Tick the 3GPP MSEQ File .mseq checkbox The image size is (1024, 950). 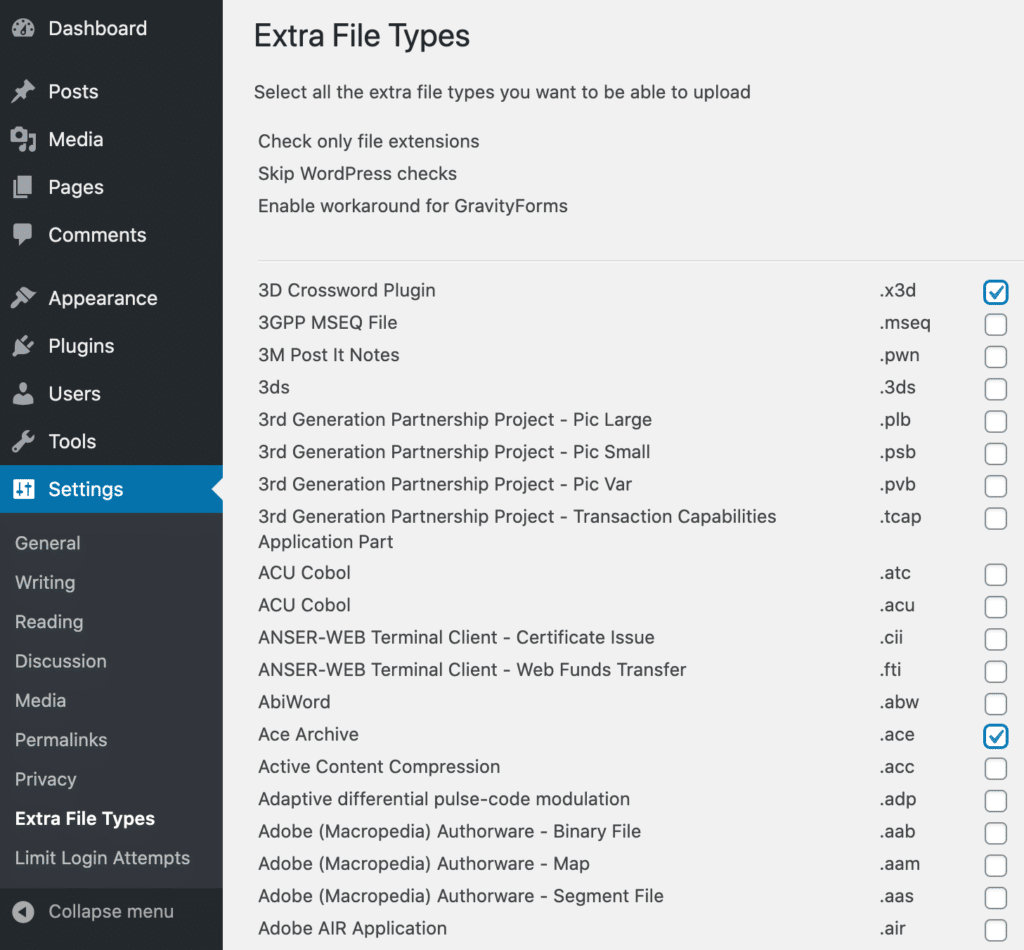pyautogui.click(x=995, y=324)
